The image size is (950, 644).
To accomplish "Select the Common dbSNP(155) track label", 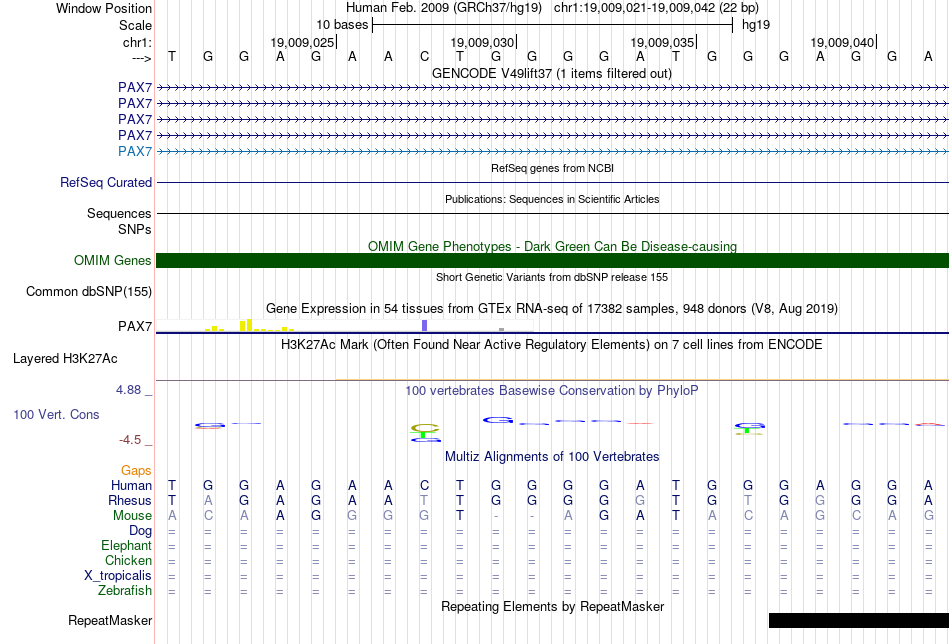I will point(89,291).
